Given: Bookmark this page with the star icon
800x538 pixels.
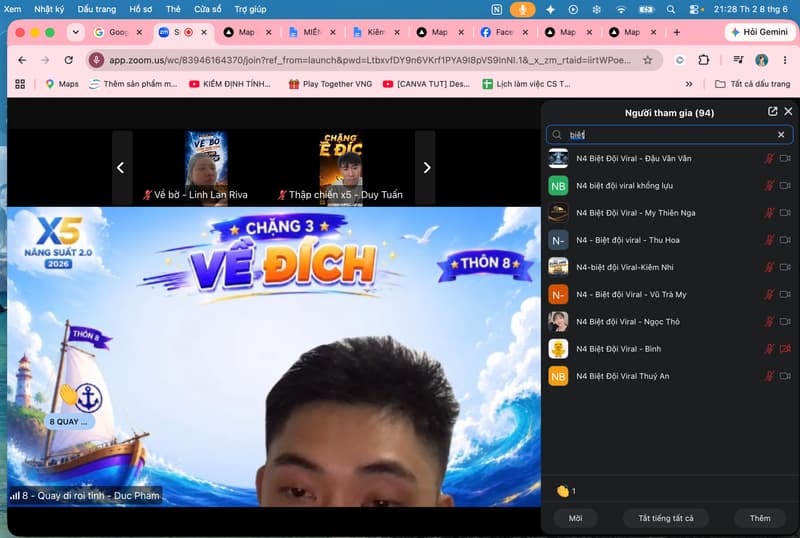Looking at the screenshot, I should pyautogui.click(x=647, y=60).
